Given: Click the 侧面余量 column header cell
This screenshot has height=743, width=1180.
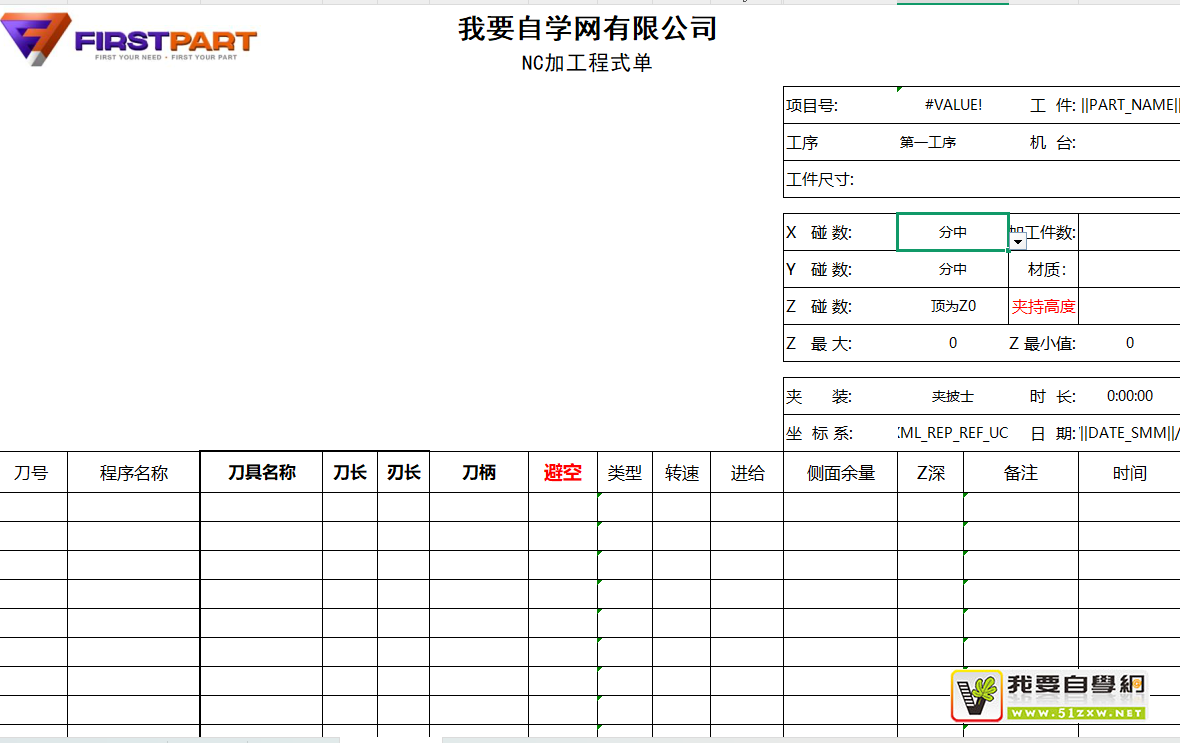Looking at the screenshot, I should tap(840, 473).
